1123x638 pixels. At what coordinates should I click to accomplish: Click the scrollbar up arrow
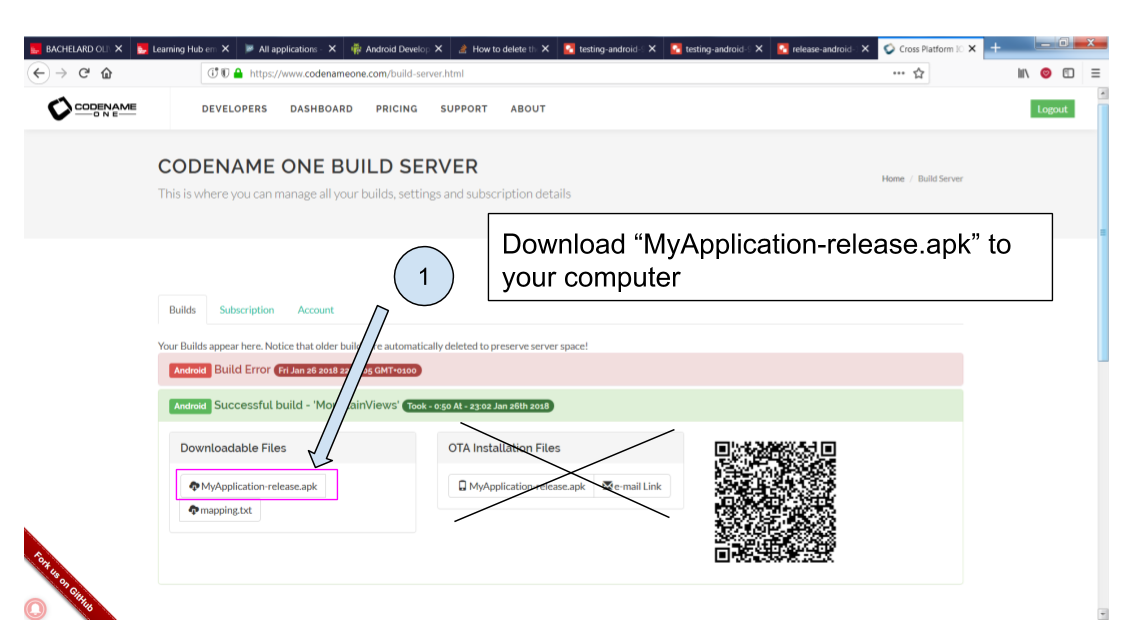click(1103, 93)
